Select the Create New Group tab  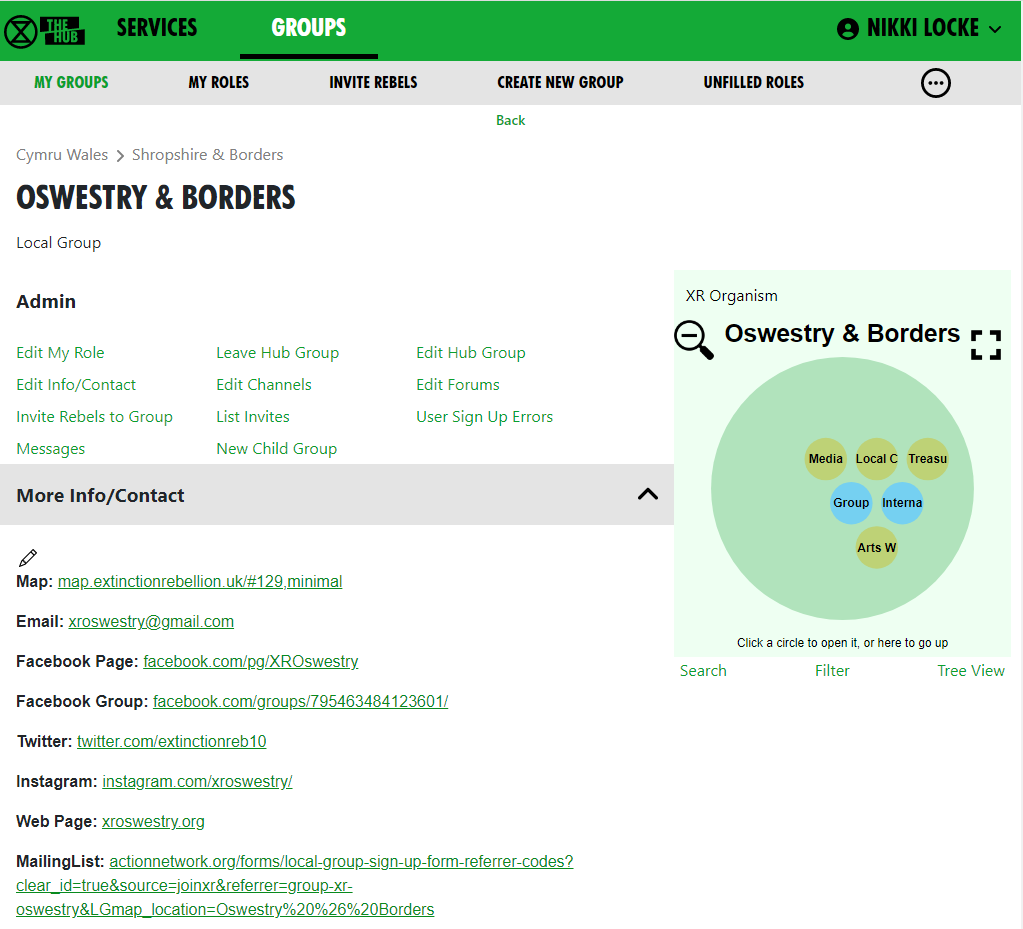click(560, 82)
